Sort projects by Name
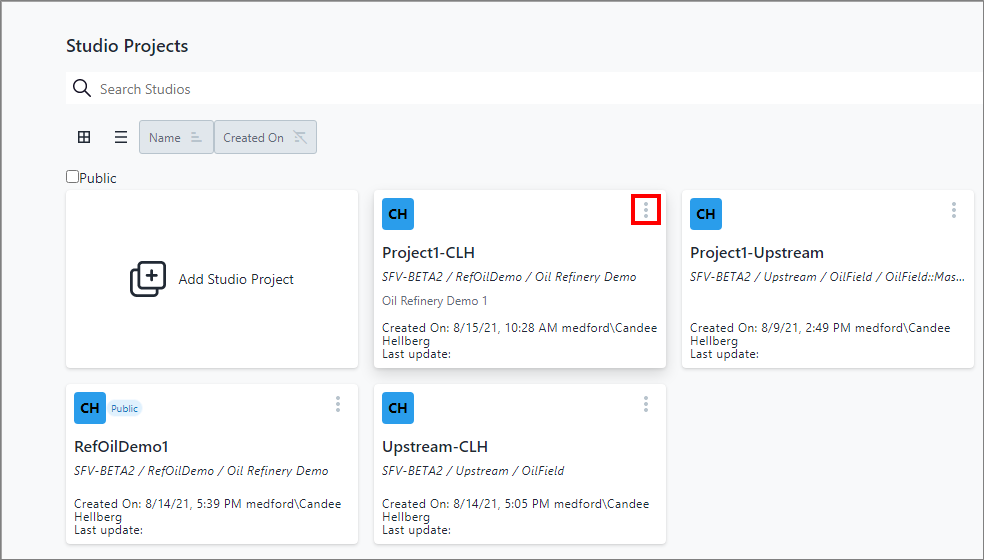The image size is (984, 560). pyautogui.click(x=176, y=138)
